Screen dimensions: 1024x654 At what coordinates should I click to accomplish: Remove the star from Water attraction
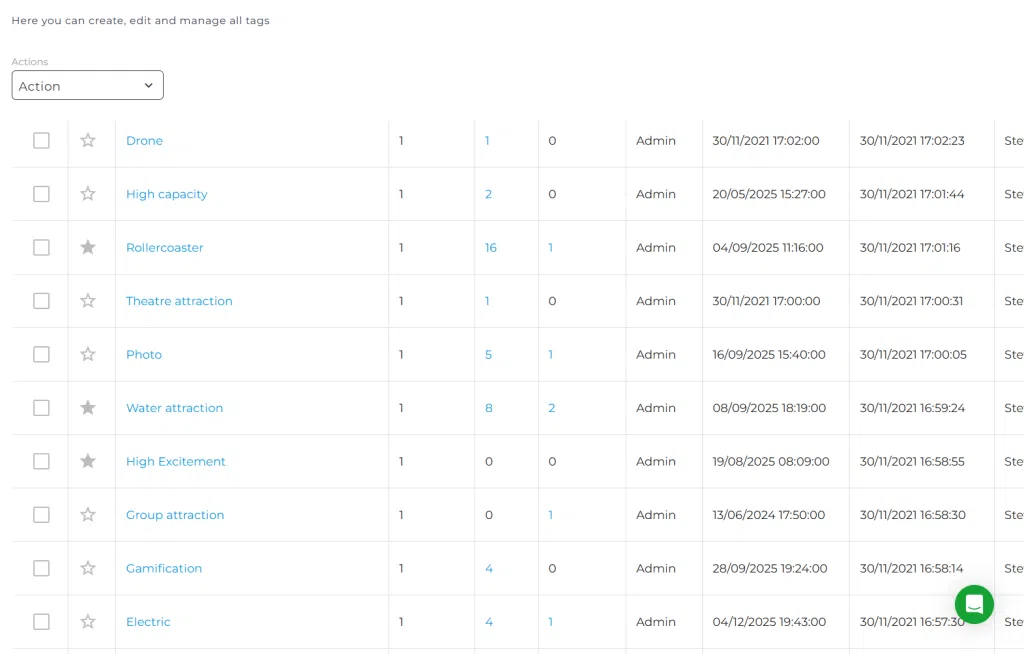click(88, 408)
